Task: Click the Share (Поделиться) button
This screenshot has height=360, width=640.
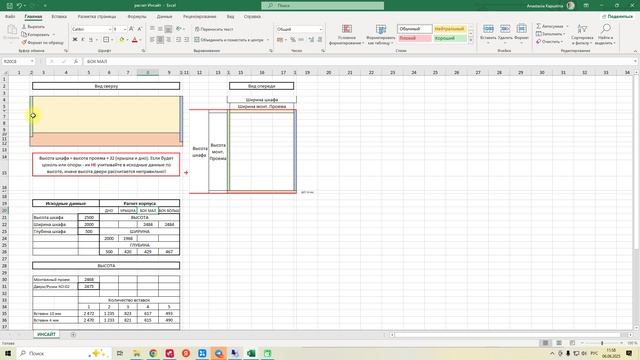Action: pos(617,16)
